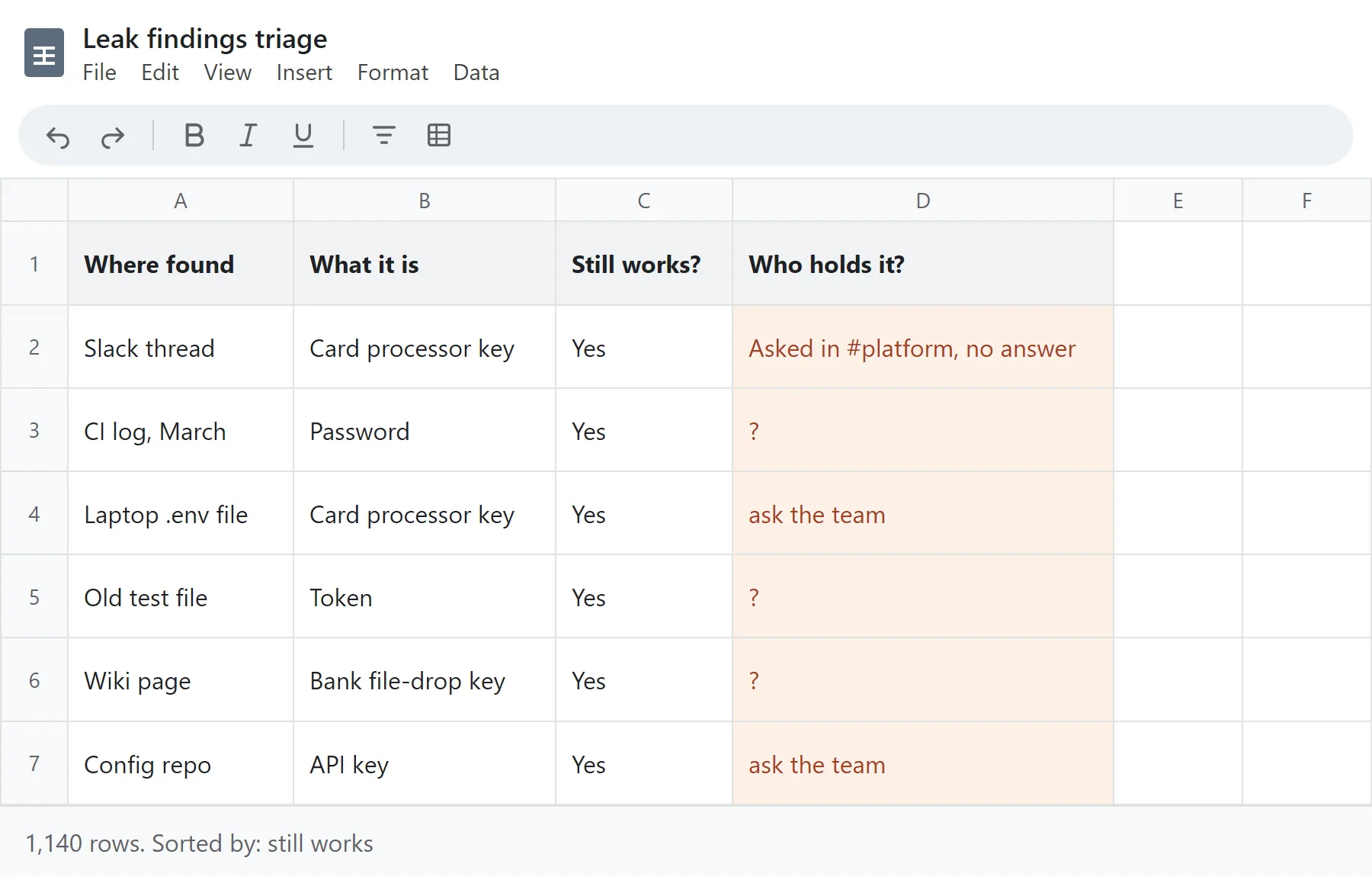1372x880 pixels.
Task: Select the 'Config repo' cell
Action: (181, 763)
